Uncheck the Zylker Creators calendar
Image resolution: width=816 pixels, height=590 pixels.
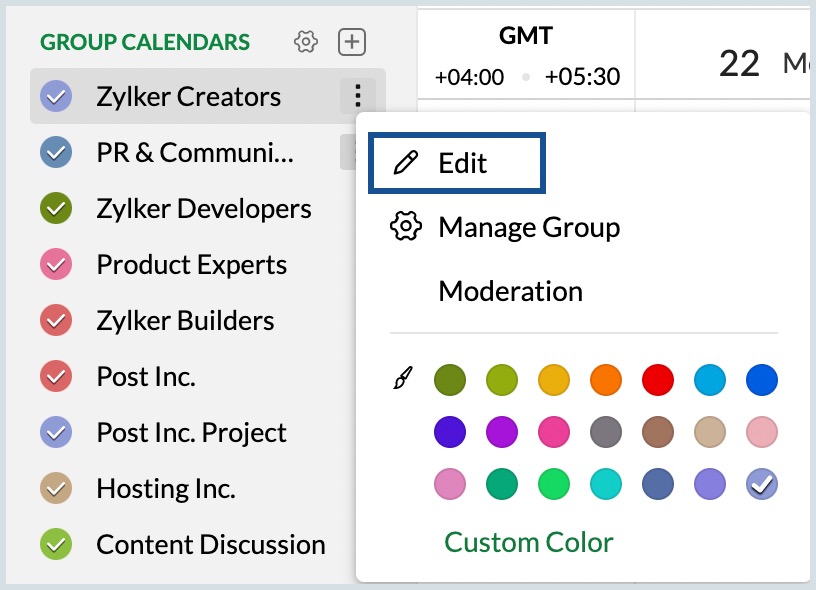pyautogui.click(x=53, y=96)
